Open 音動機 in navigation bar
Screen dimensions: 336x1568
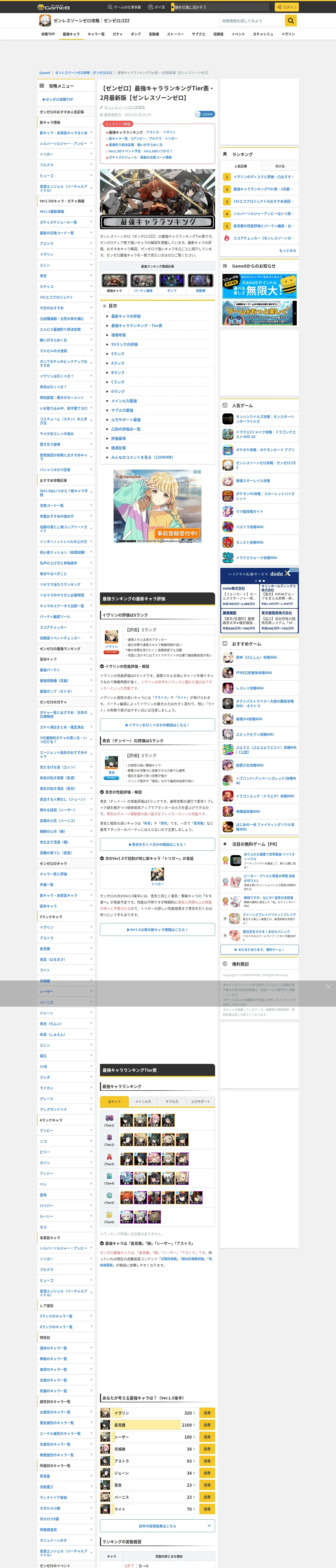click(x=154, y=34)
